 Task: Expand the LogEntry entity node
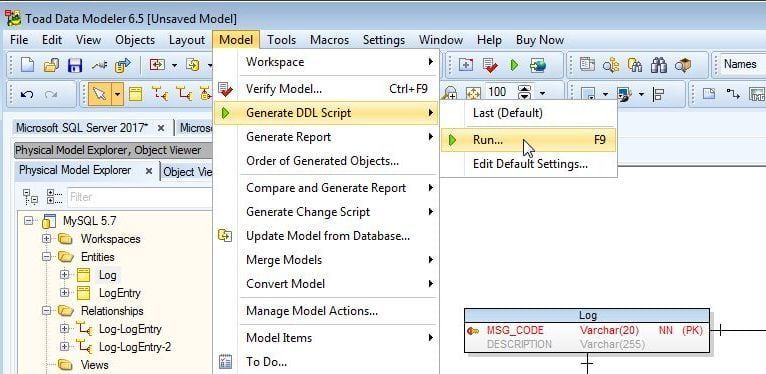point(64,293)
